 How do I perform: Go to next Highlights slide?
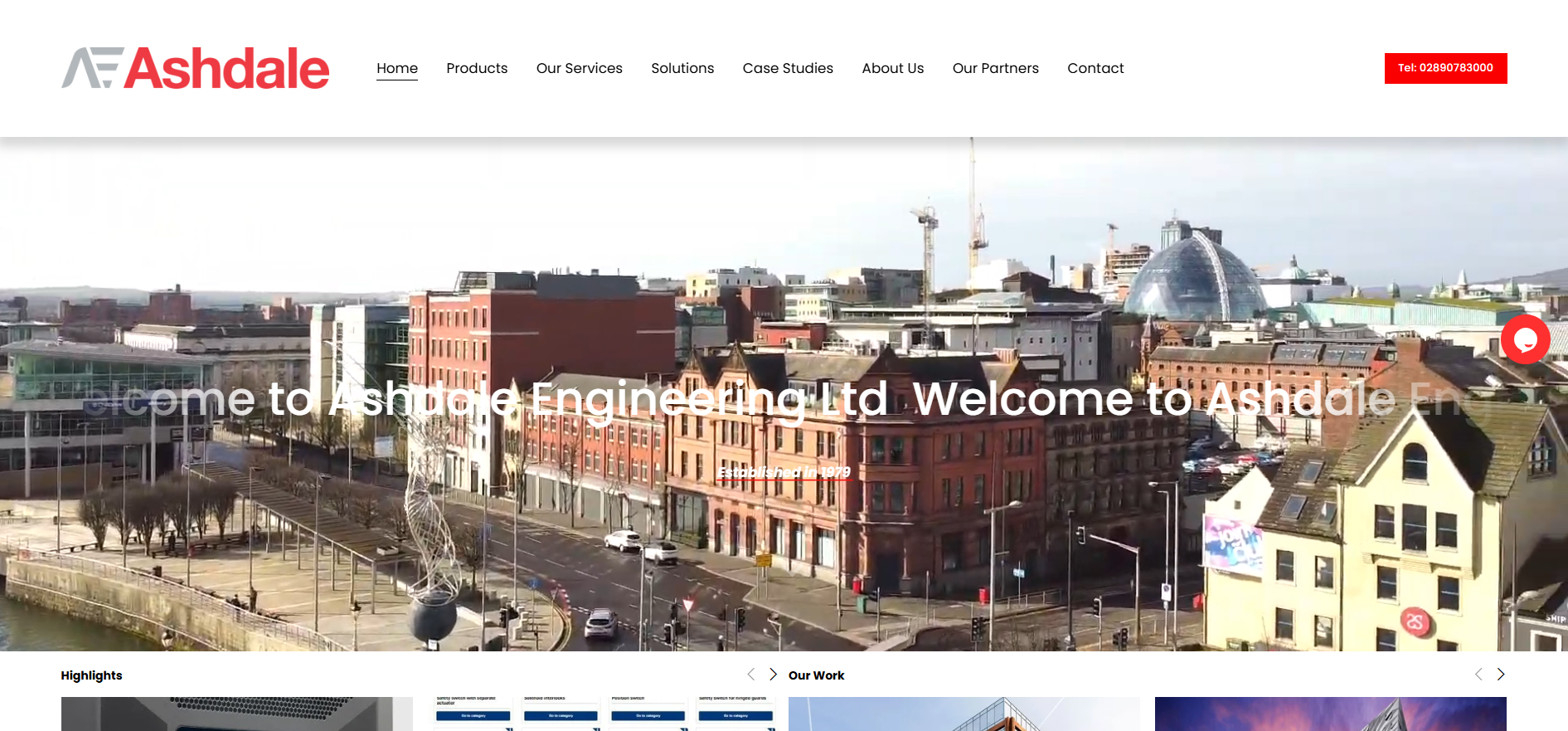coord(773,675)
